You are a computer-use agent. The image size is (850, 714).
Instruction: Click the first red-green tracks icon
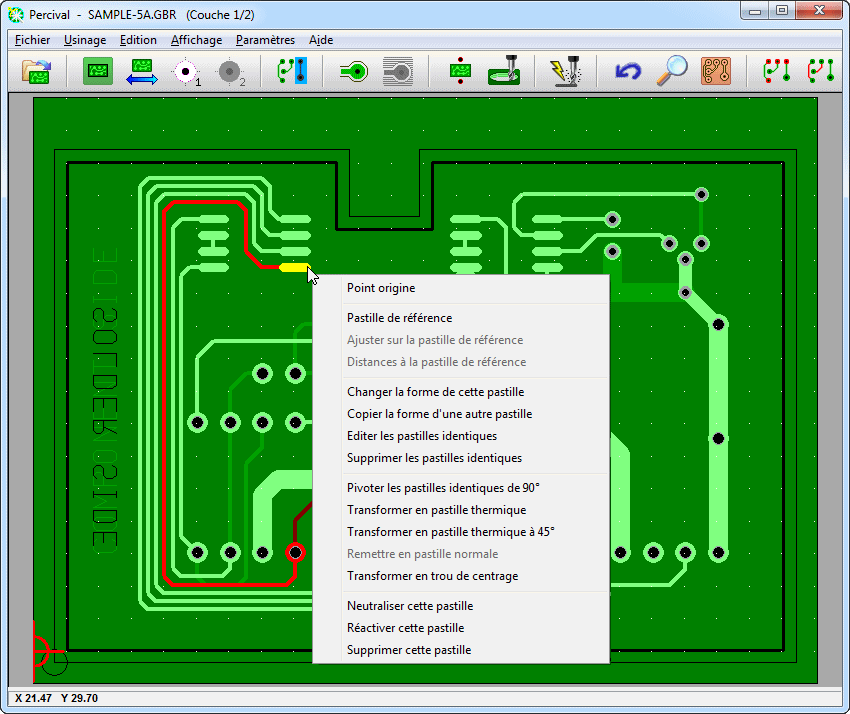click(776, 71)
